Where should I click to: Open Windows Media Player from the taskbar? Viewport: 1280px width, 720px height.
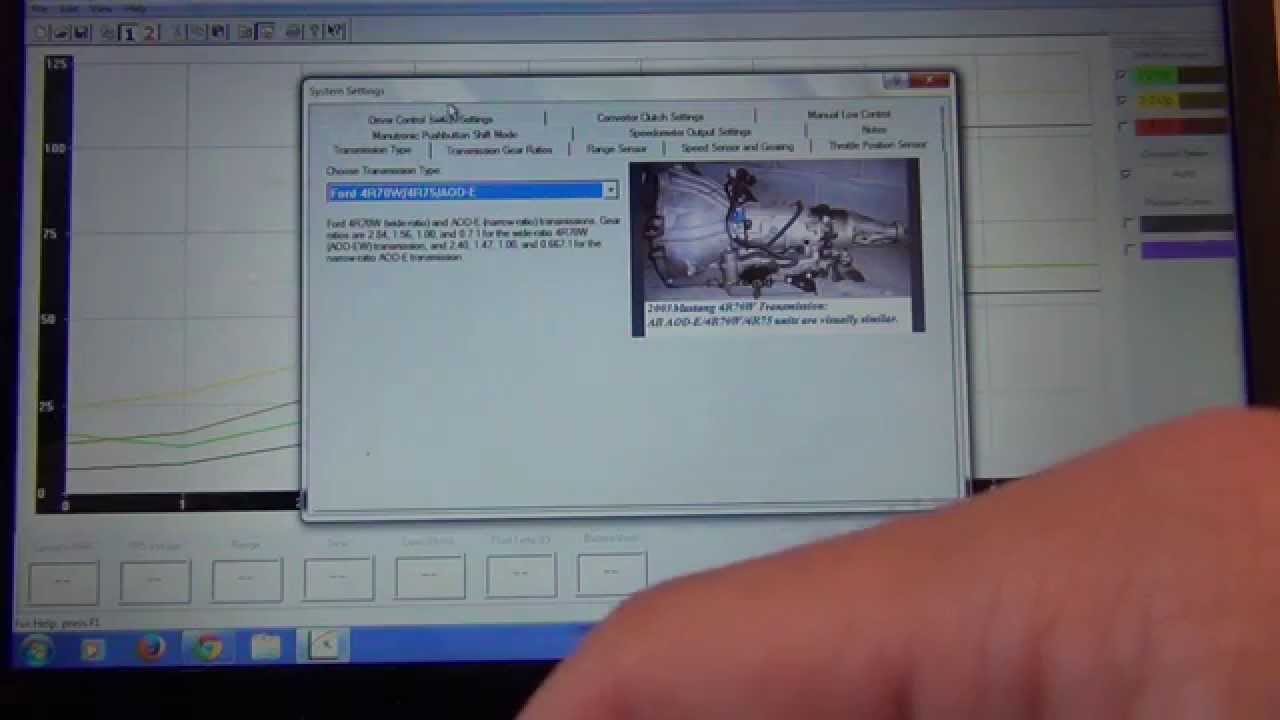tap(92, 650)
